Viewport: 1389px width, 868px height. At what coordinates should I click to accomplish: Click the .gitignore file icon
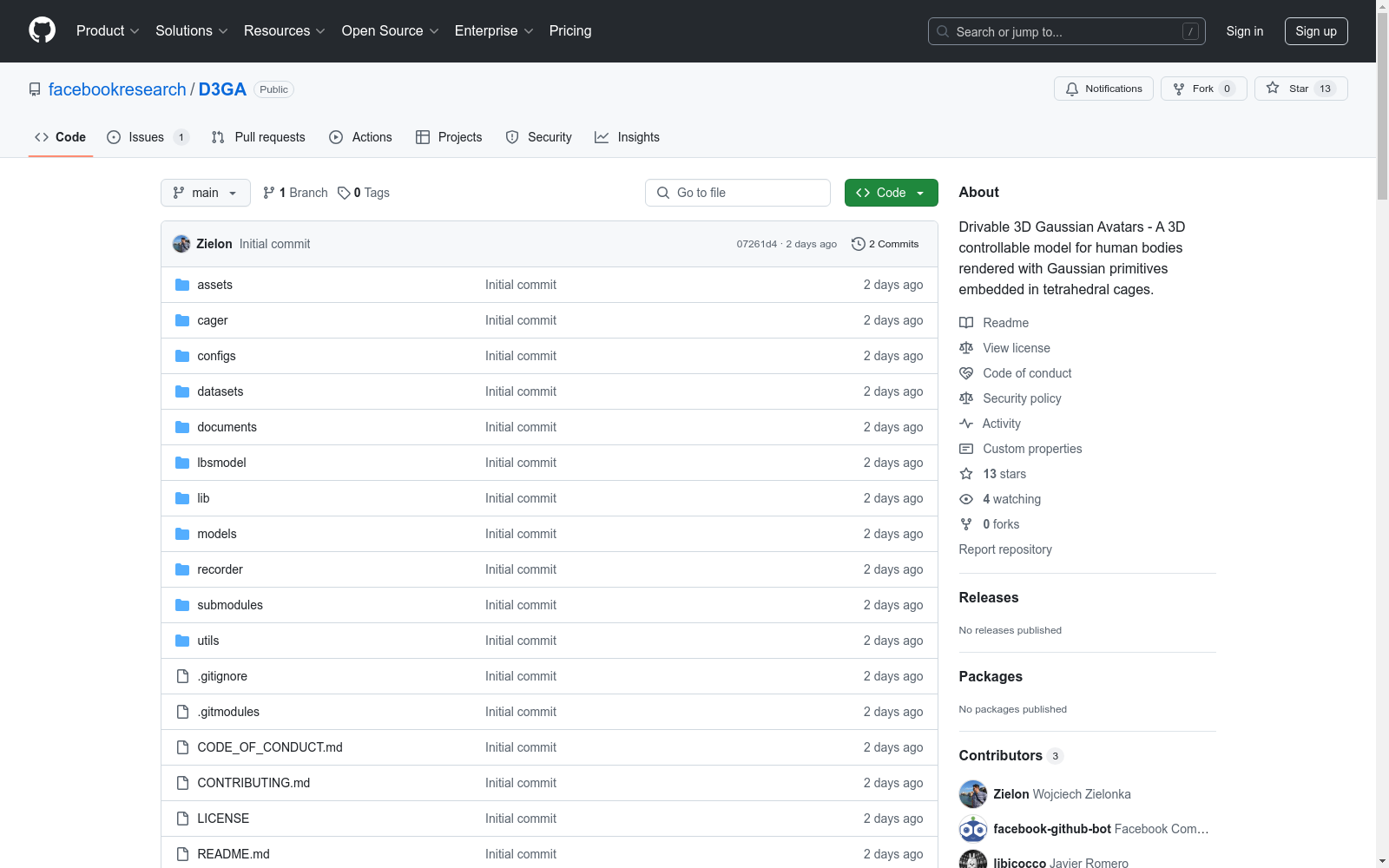click(182, 676)
